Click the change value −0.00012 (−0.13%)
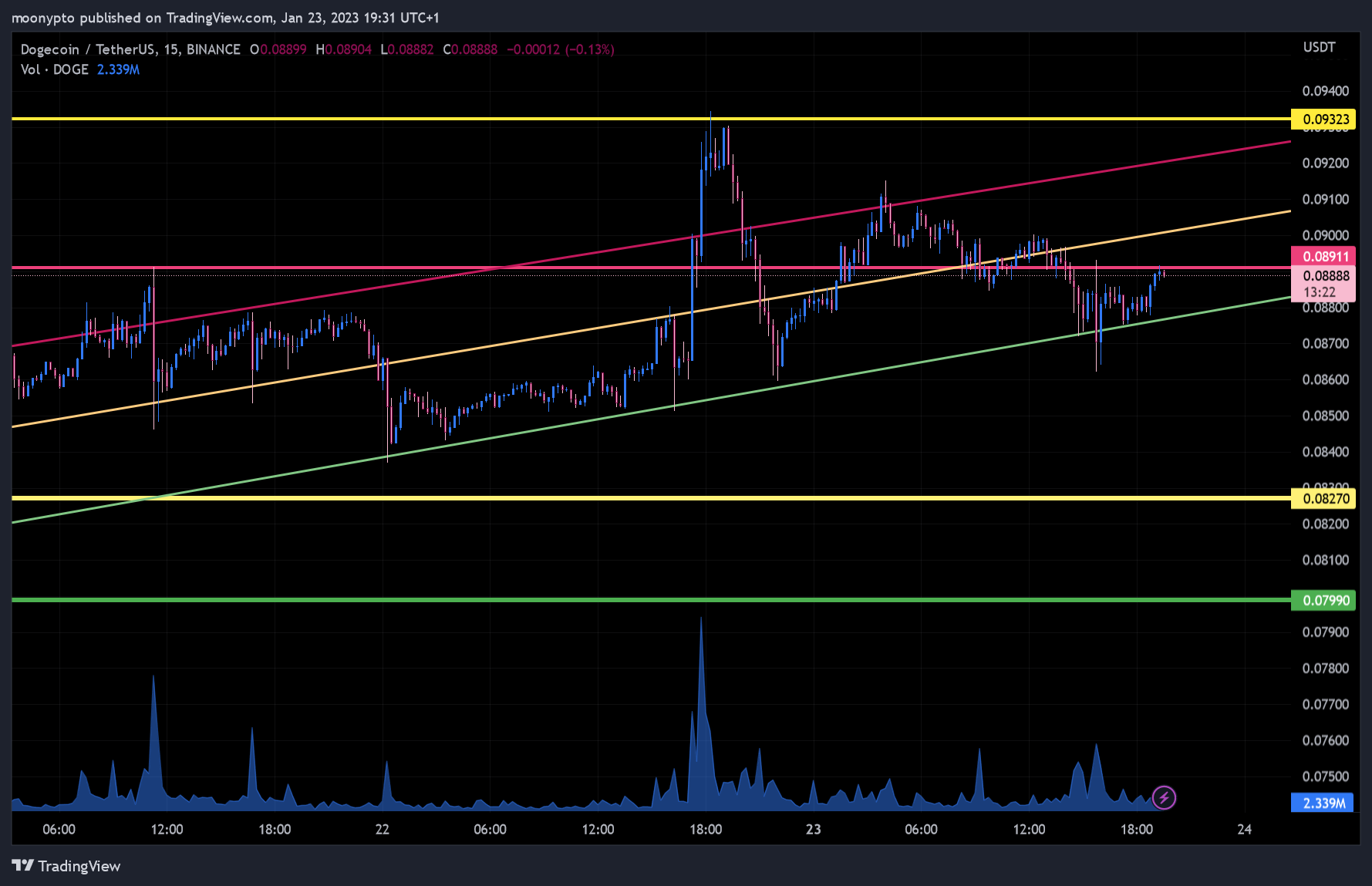Viewport: 1372px width, 886px height. (x=561, y=49)
